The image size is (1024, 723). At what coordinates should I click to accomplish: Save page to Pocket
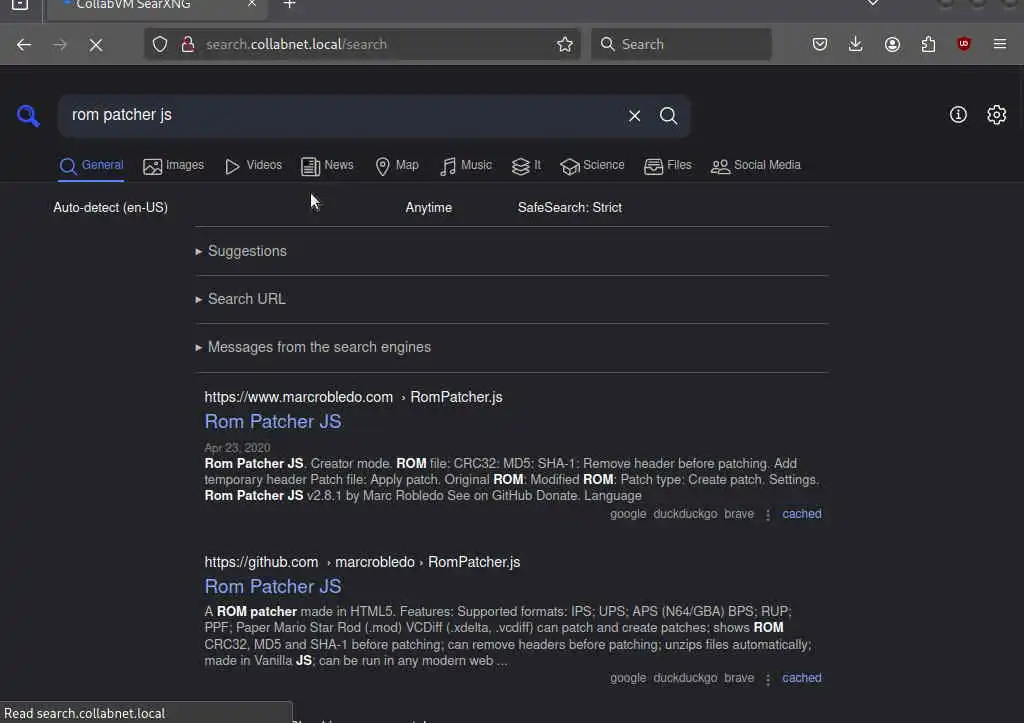point(820,44)
